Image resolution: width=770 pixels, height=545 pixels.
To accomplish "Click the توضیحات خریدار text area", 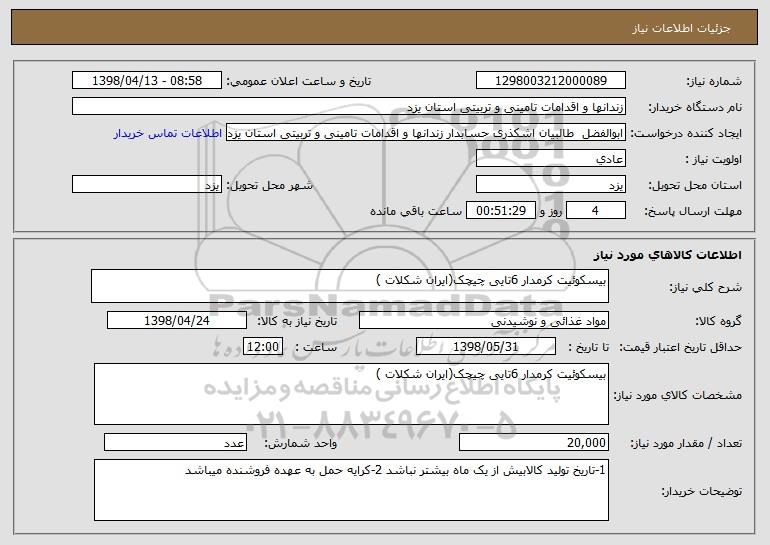I will [x=351, y=490].
